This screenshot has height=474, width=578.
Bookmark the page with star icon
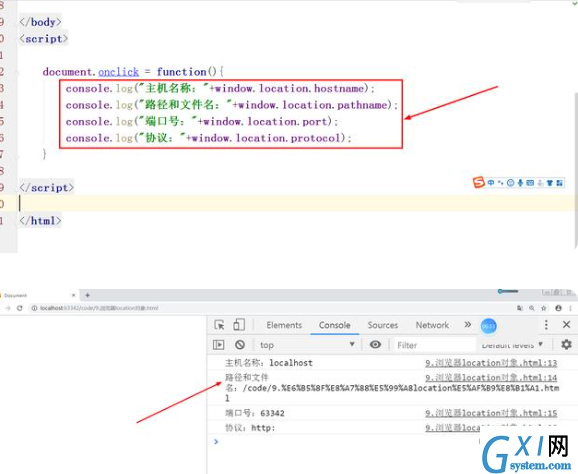point(544,308)
